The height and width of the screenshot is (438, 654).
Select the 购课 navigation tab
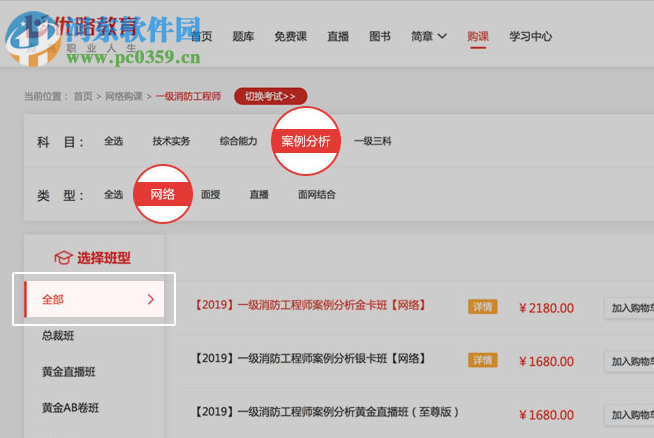click(478, 37)
